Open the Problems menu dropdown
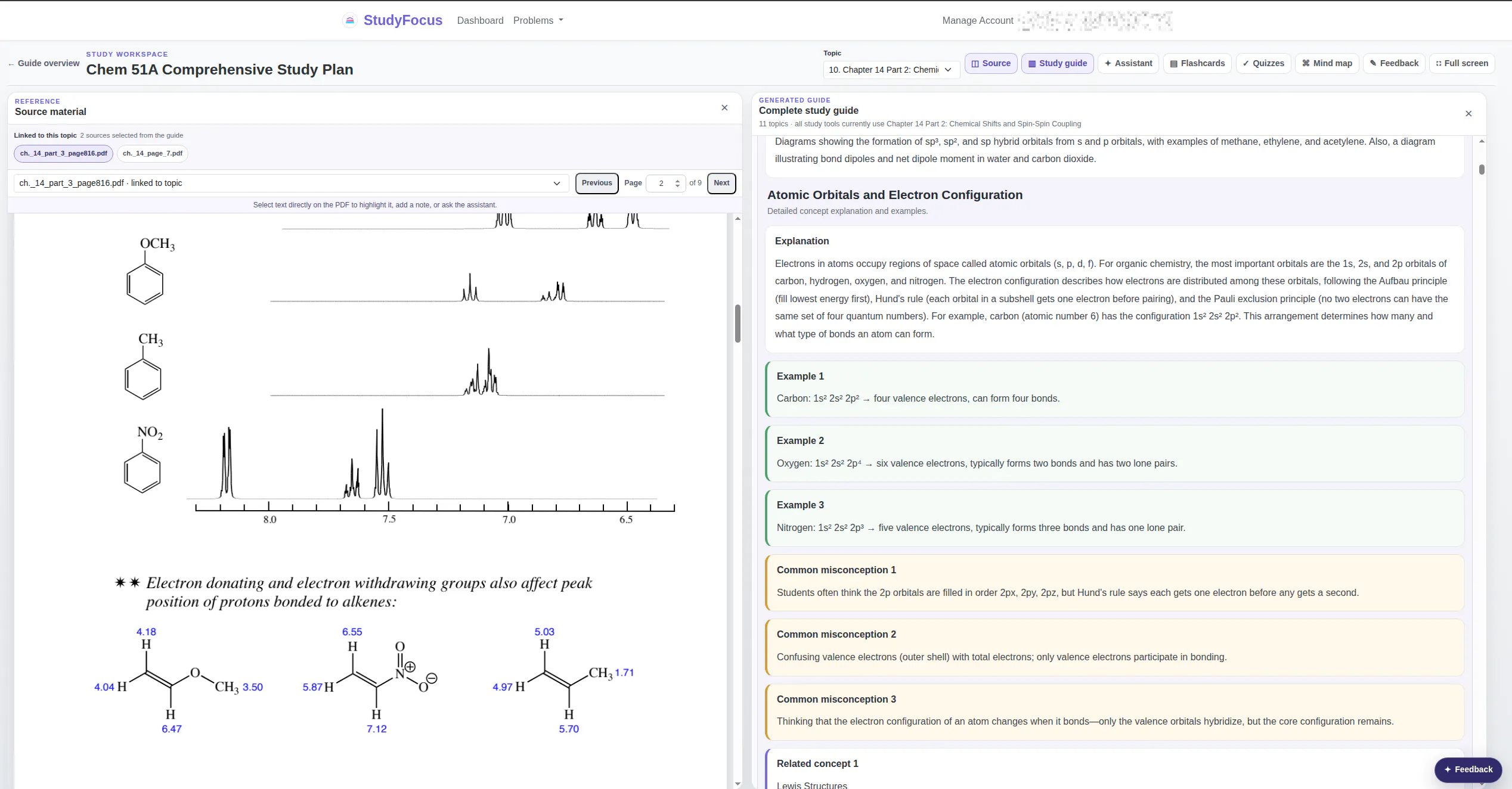Image resolution: width=1512 pixels, height=789 pixels. 538,20
